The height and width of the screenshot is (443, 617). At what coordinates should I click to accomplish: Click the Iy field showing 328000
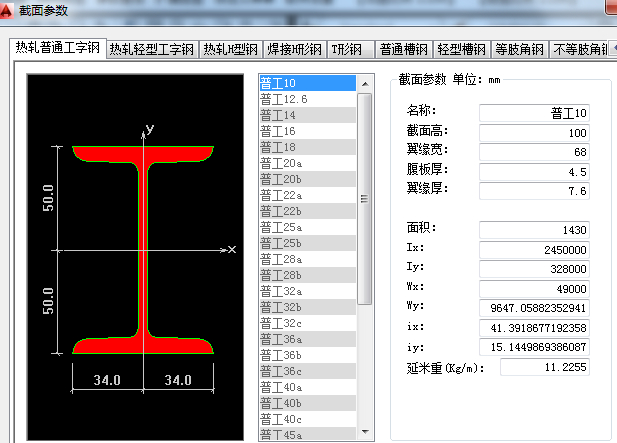pyautogui.click(x=534, y=269)
